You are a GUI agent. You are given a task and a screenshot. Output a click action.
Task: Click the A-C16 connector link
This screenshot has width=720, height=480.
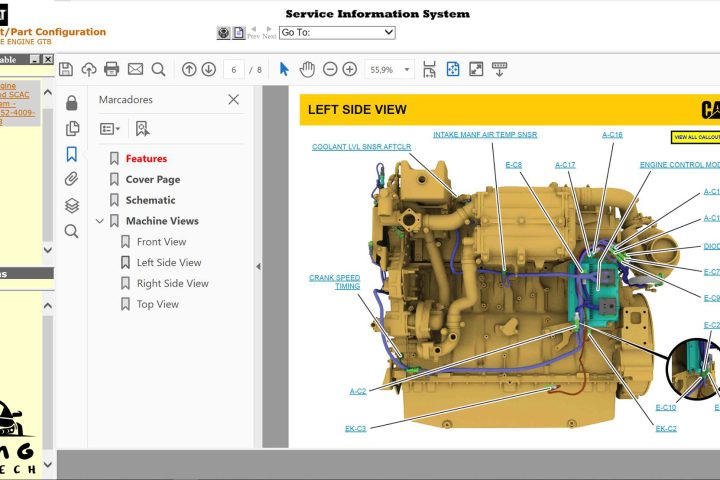click(612, 135)
